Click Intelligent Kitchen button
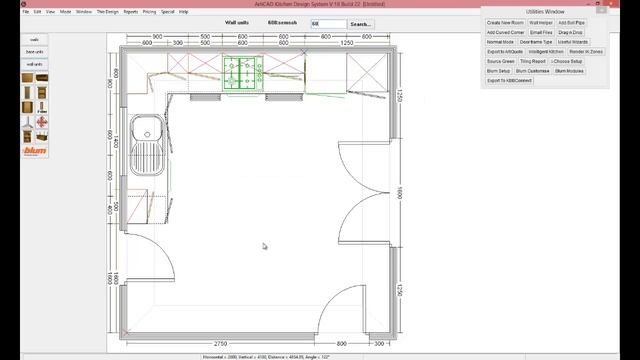Screen dimensions: 640x360 546,52
